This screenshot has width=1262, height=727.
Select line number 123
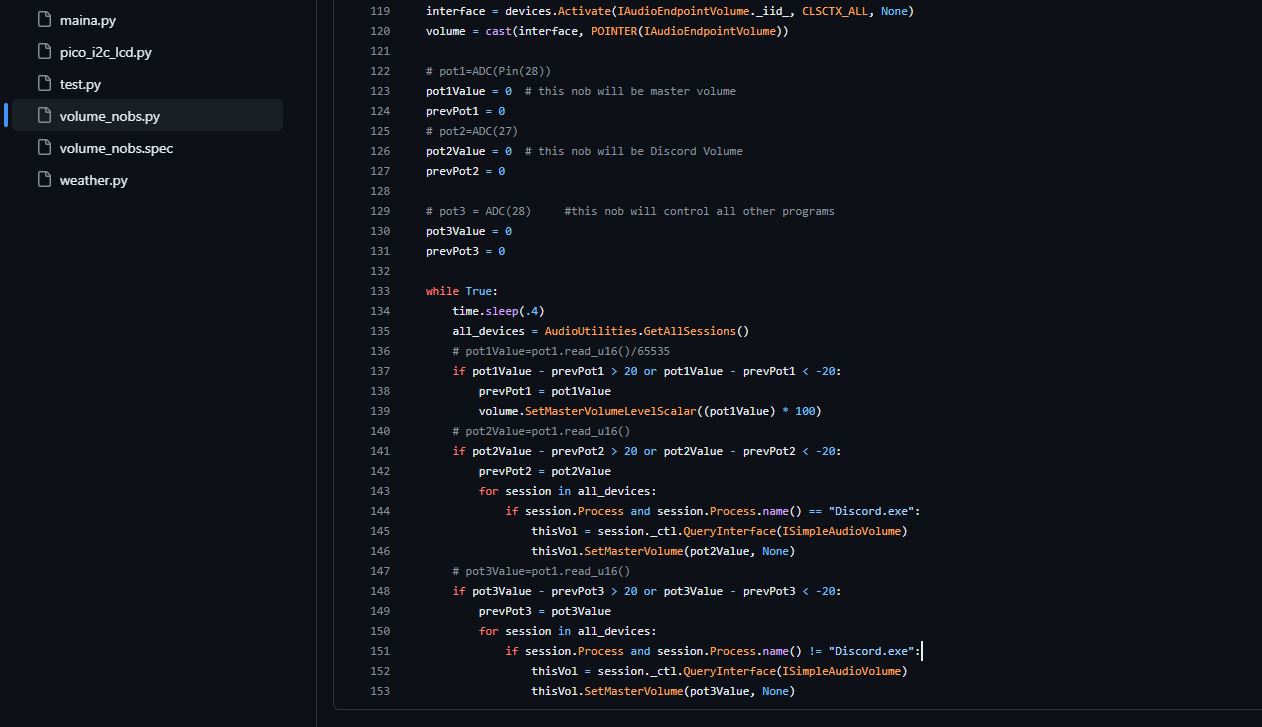pyautogui.click(x=380, y=91)
